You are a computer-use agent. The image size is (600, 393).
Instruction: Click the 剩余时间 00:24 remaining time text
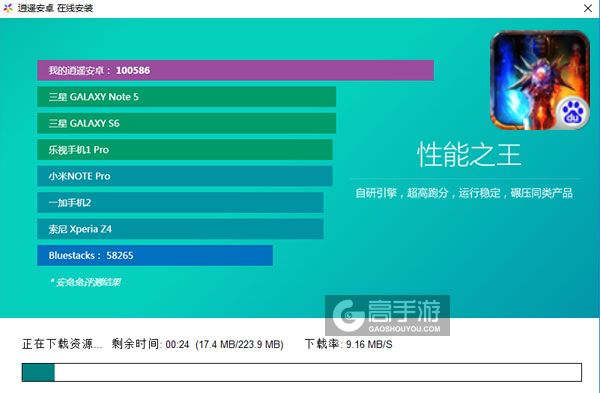(x=150, y=344)
